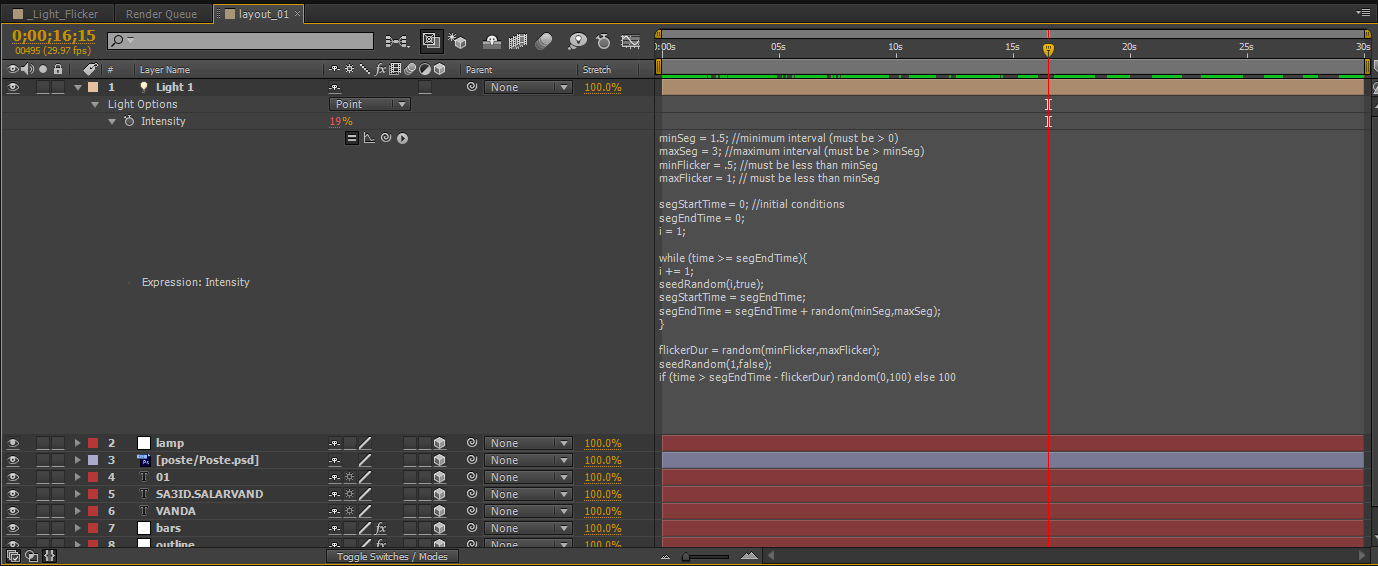This screenshot has width=1378, height=566.
Task: Expand Layer Switches pane icon at bottom
Action: click(x=13, y=556)
